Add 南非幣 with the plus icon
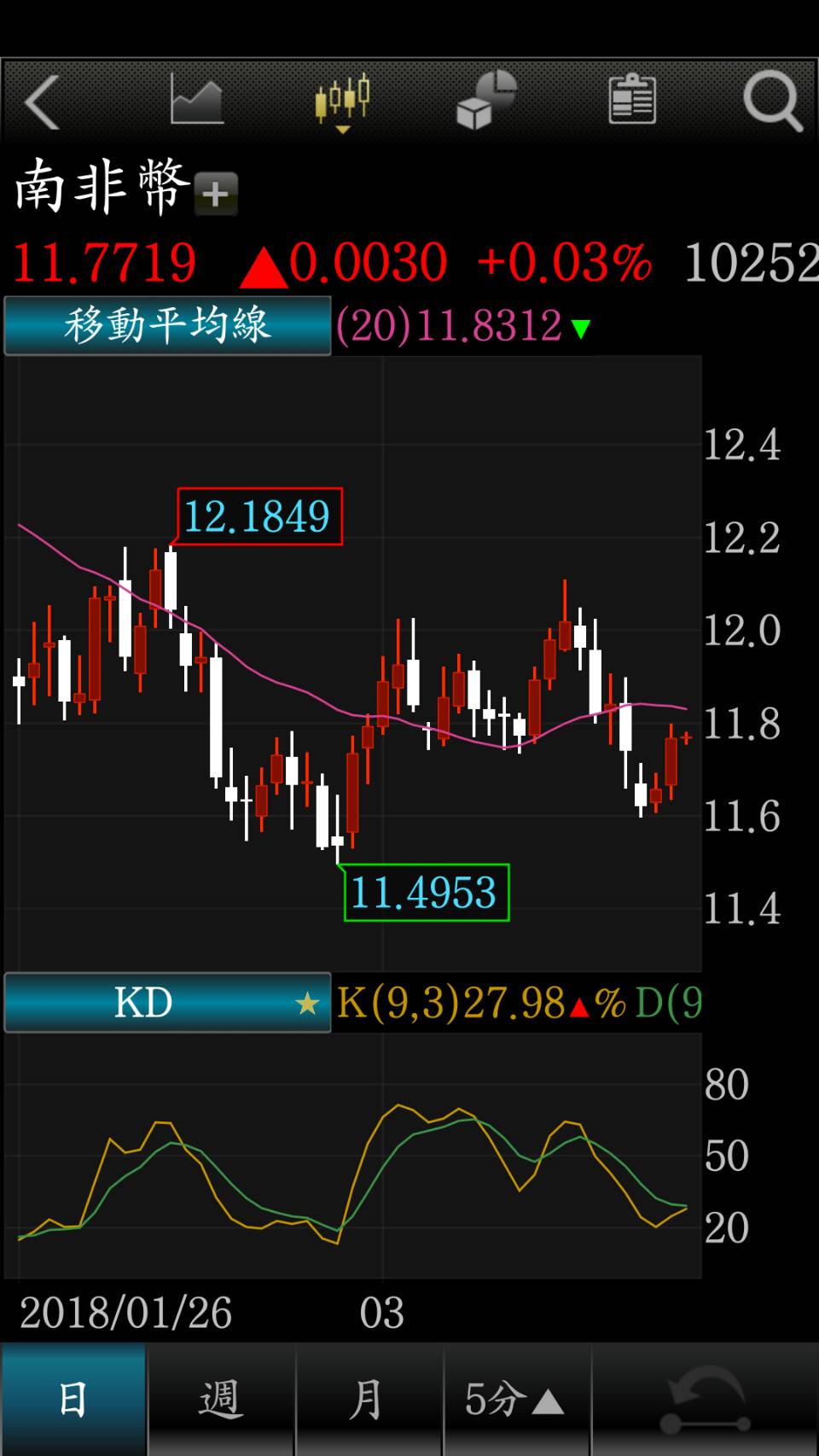 [216, 194]
